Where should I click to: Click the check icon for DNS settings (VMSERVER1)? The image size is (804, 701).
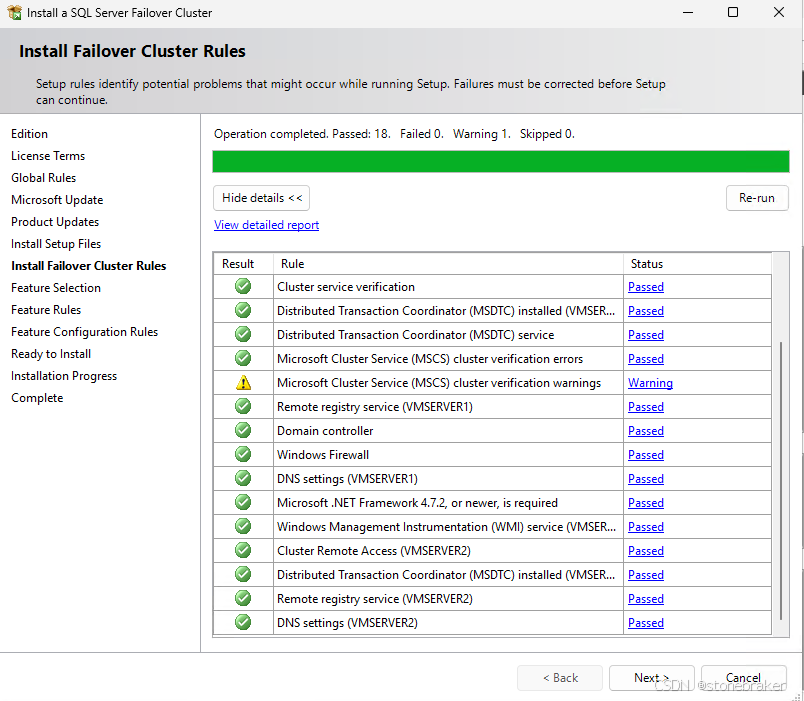pyautogui.click(x=243, y=478)
